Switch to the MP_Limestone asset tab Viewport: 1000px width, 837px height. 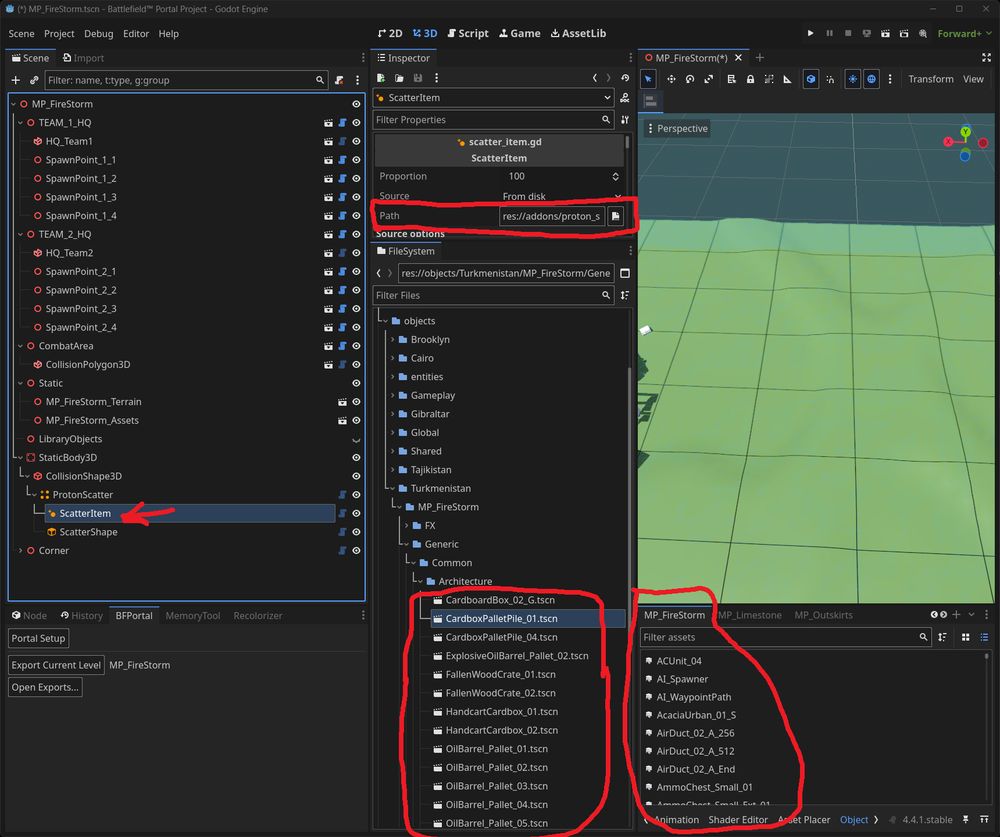tap(749, 615)
